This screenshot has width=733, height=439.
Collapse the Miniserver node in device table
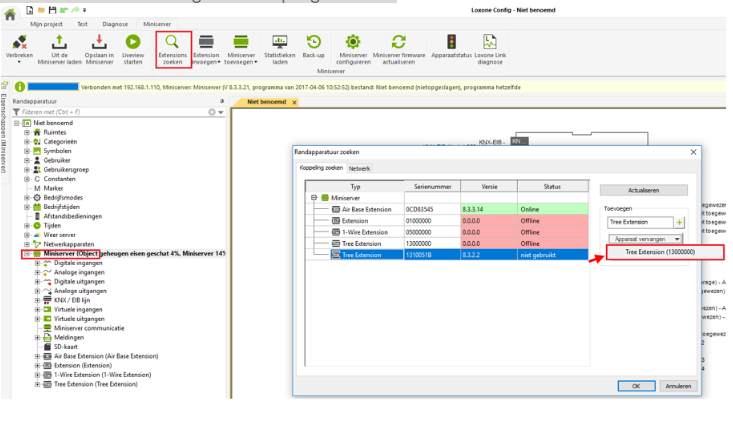point(315,198)
